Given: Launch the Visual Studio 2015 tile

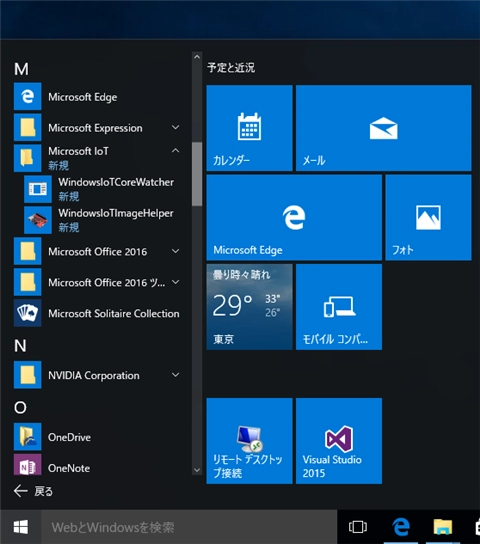Looking at the screenshot, I should click(x=339, y=441).
